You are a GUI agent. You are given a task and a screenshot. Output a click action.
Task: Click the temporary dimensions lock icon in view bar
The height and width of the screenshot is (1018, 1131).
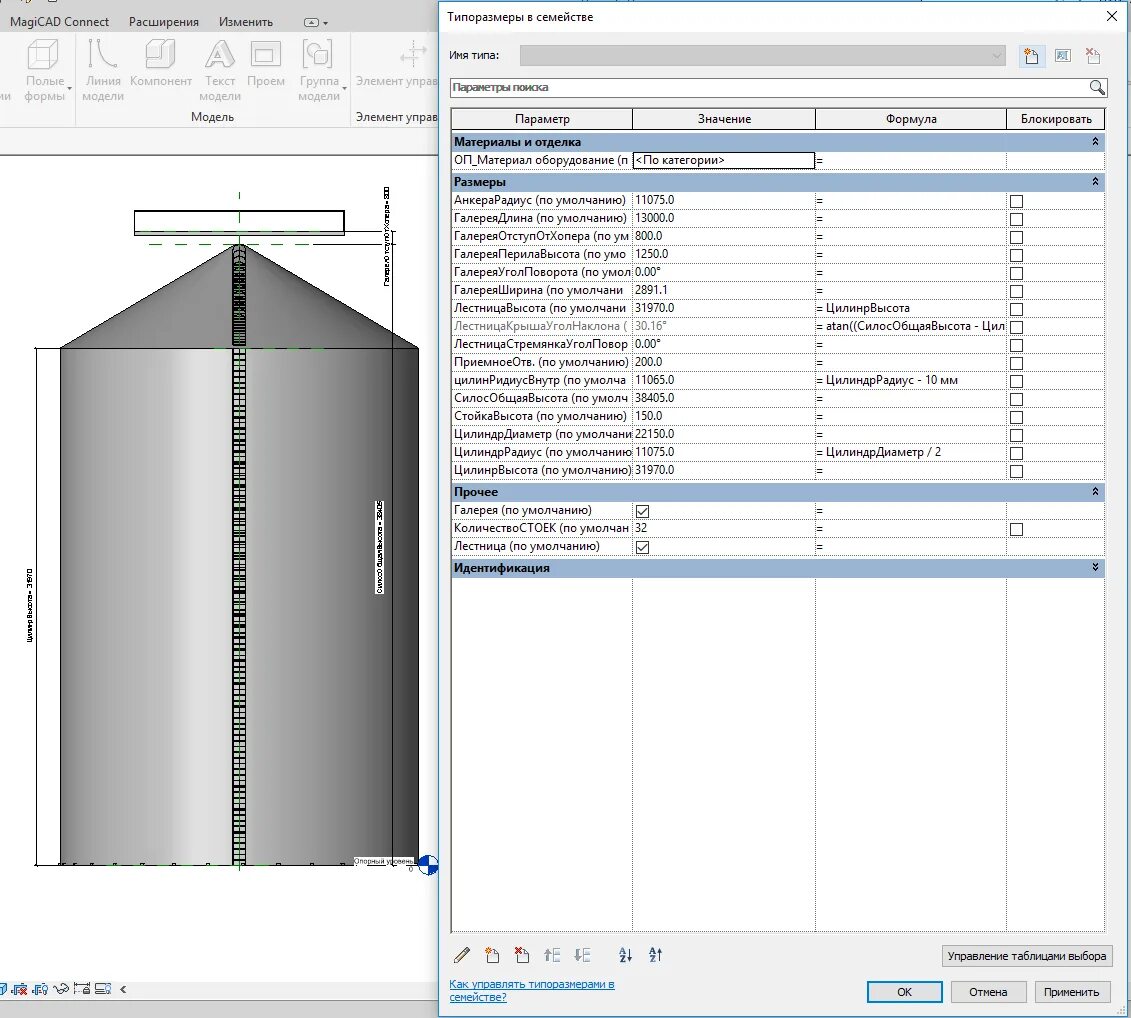82,989
